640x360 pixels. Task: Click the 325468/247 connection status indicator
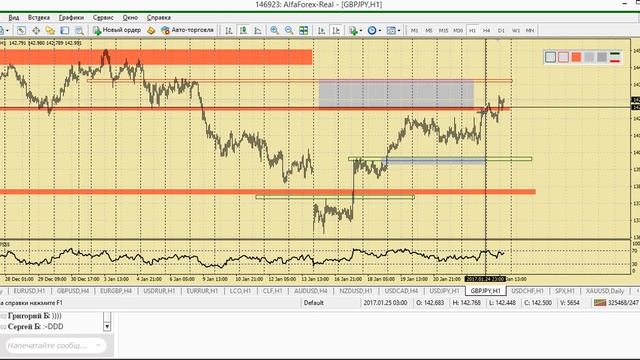click(616, 303)
